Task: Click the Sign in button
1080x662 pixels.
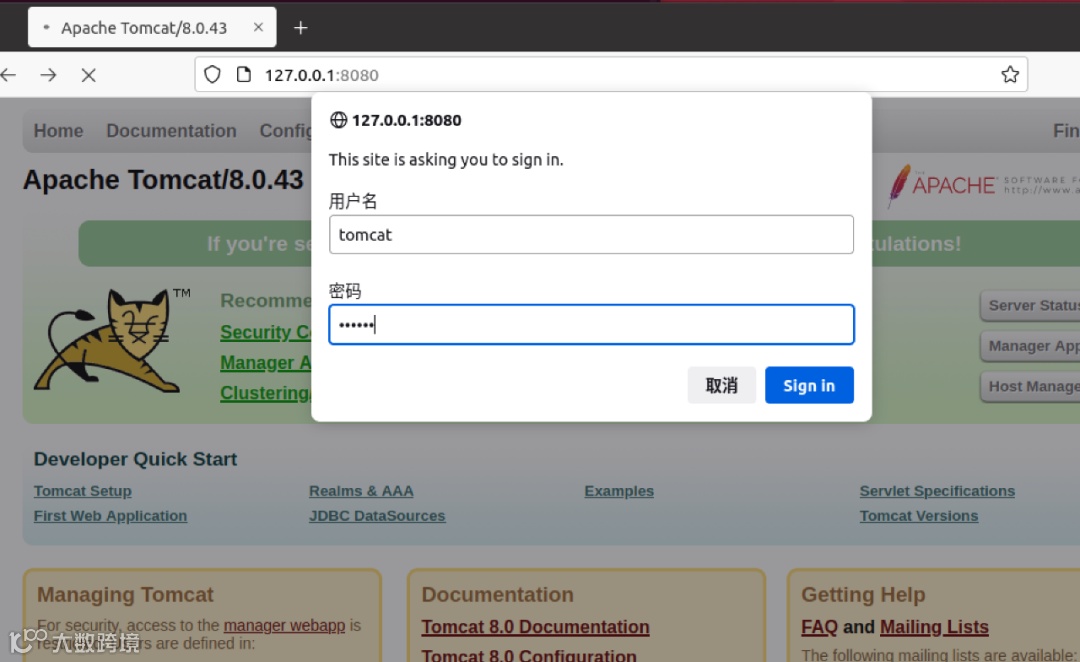Action: (x=809, y=385)
